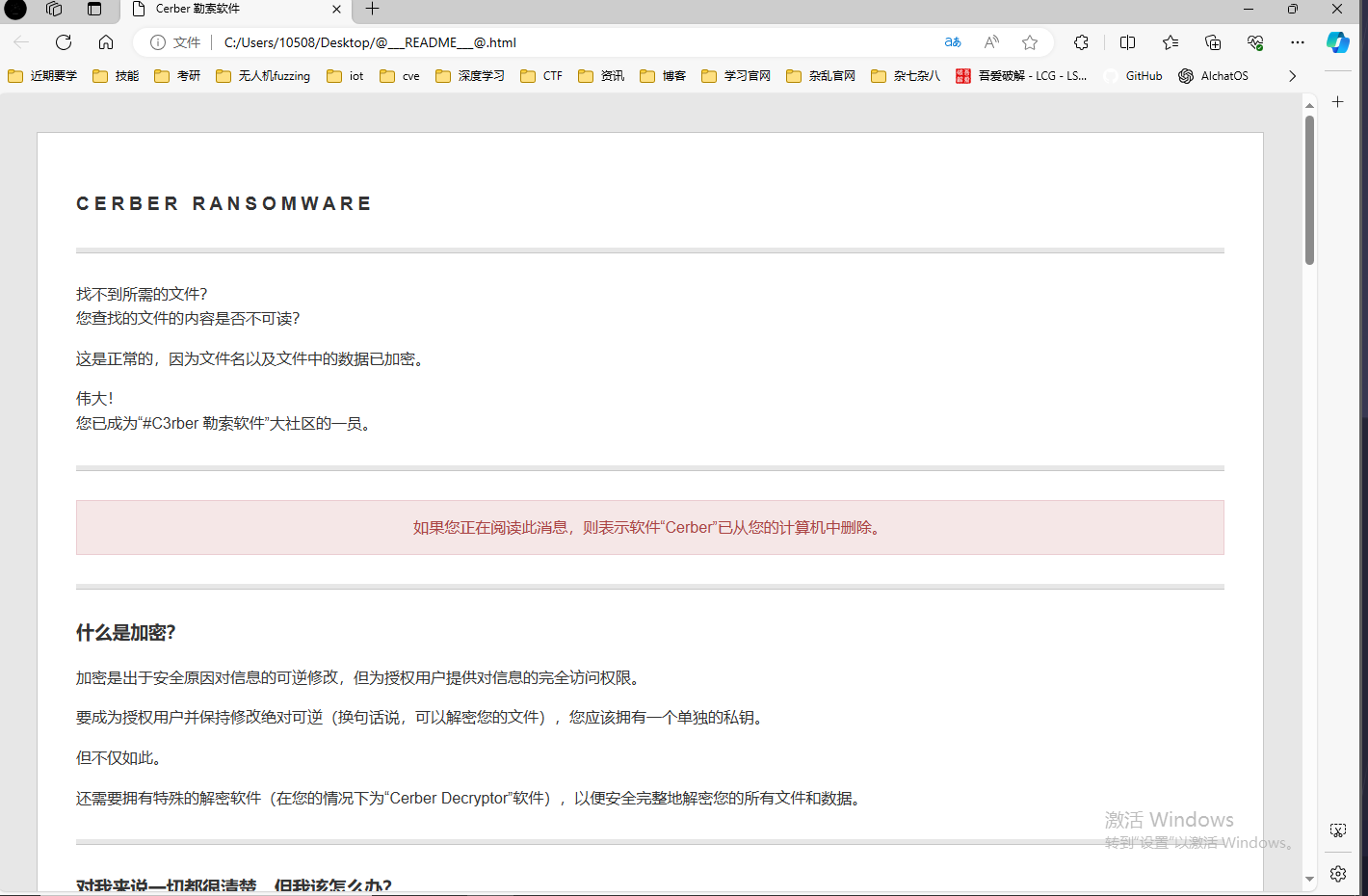Open the 吾爱破解 - LCG bookmark
This screenshot has width=1368, height=896.
click(1021, 76)
